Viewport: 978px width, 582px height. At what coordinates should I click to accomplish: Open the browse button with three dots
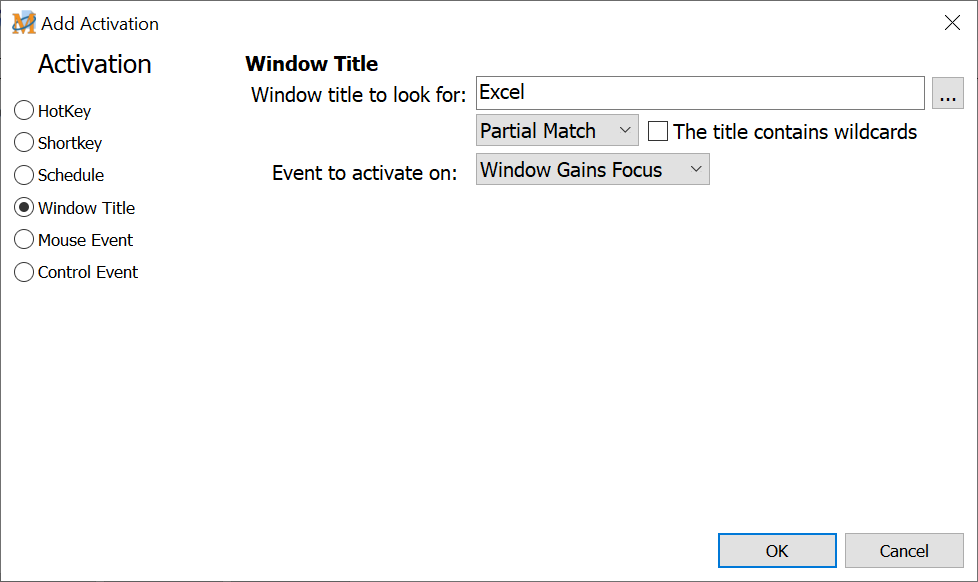click(947, 93)
